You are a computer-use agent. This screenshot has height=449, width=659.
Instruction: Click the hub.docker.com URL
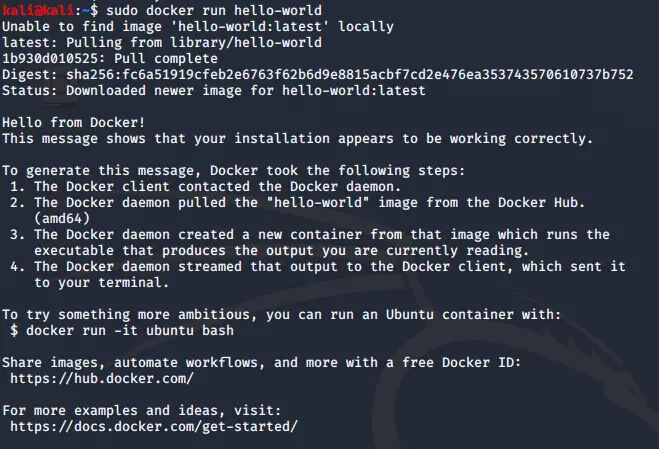102,378
